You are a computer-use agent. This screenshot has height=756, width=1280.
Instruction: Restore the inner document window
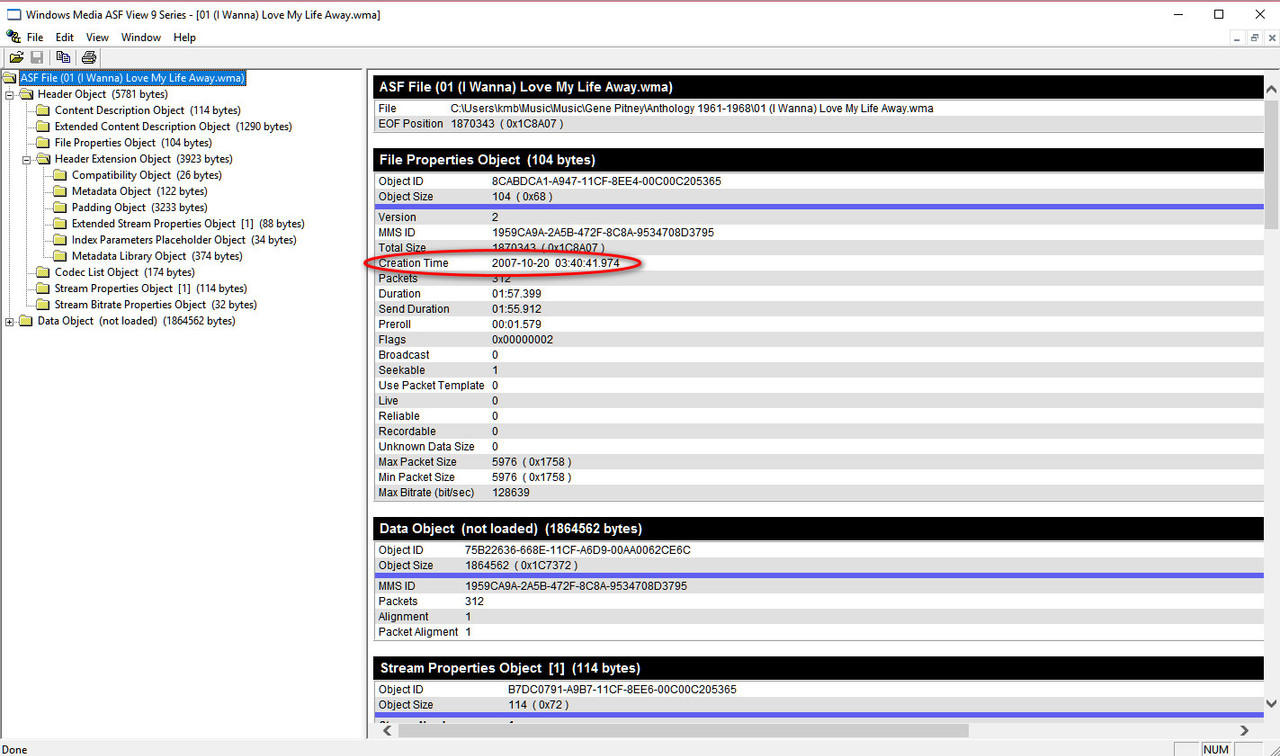coord(1255,37)
